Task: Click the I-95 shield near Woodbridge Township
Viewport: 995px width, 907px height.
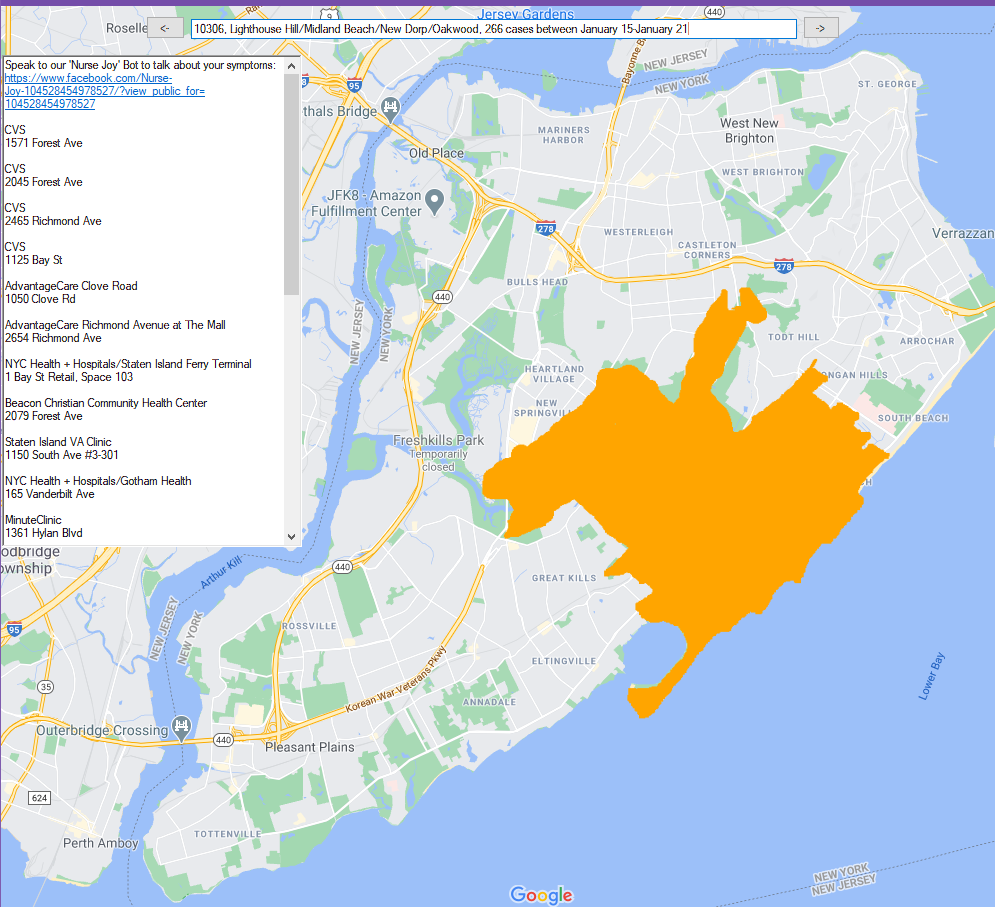Action: coord(14,628)
